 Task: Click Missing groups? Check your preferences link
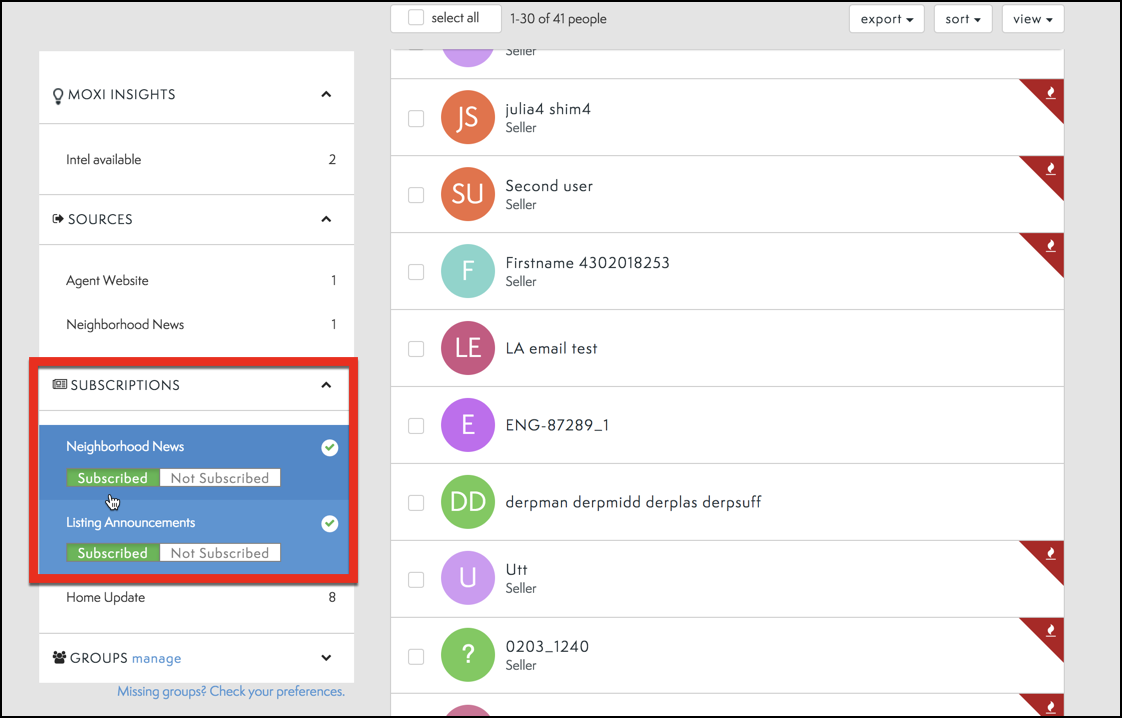coord(230,691)
